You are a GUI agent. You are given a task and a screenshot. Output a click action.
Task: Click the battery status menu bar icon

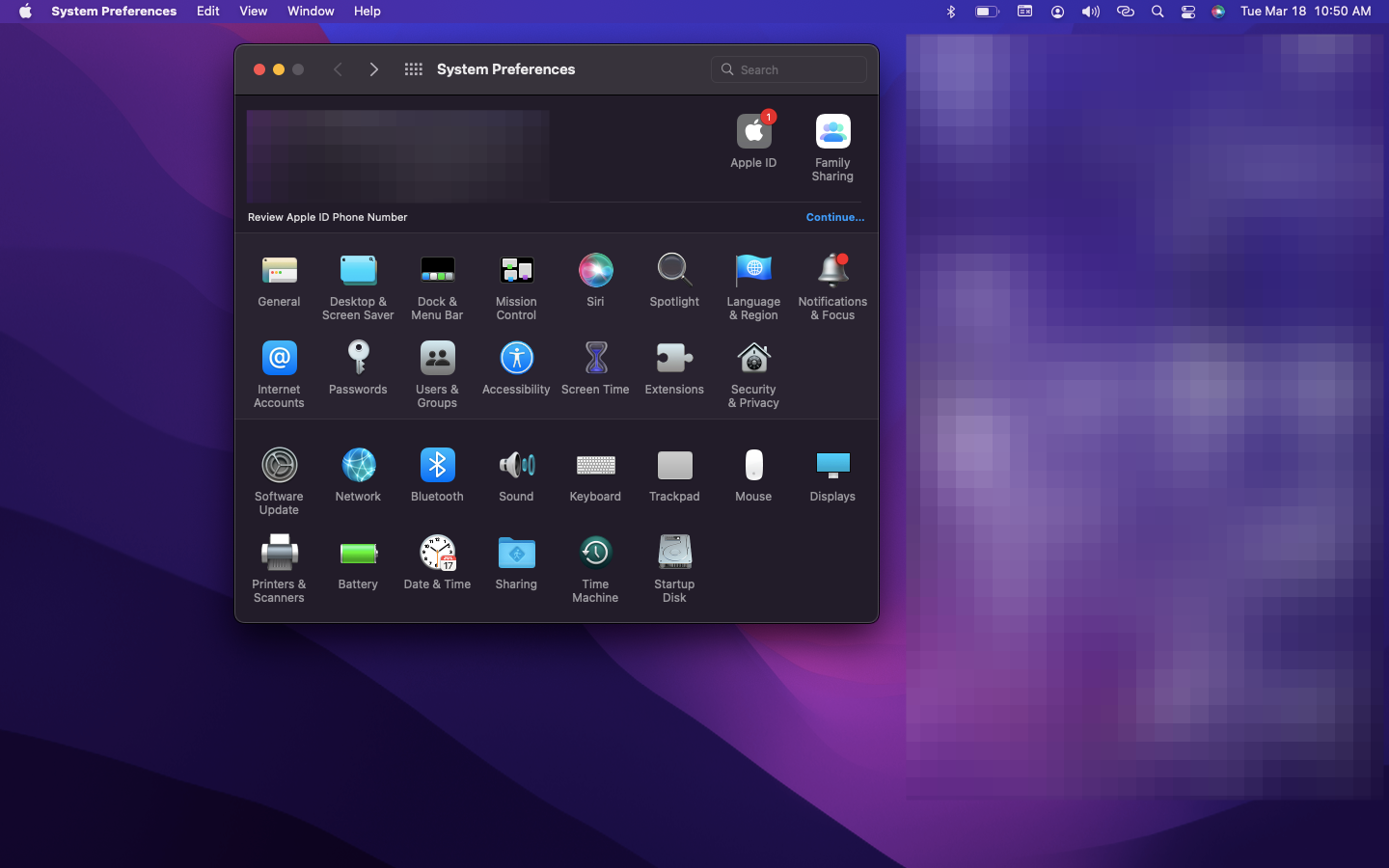(987, 12)
